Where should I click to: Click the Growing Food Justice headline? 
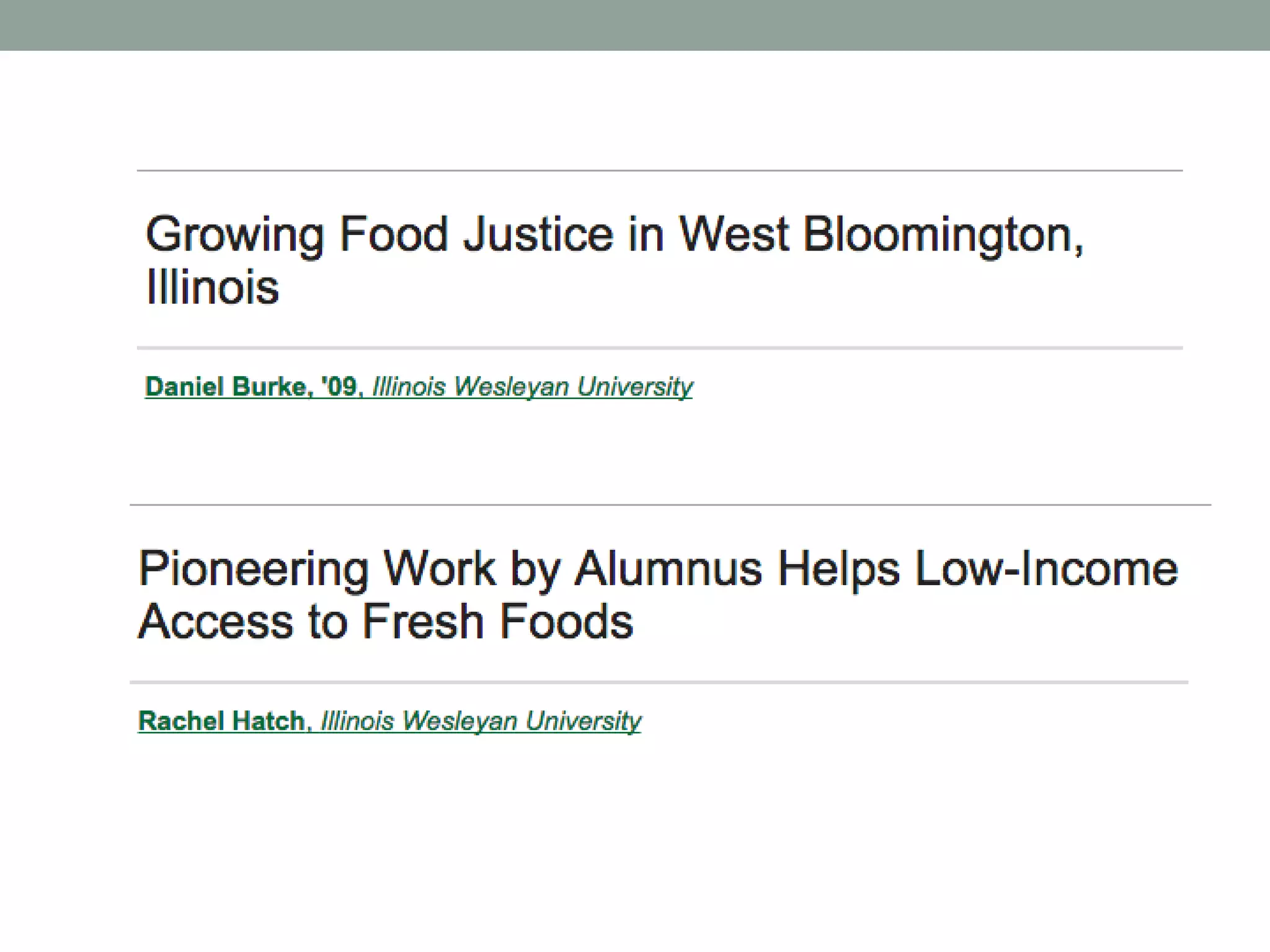pyautogui.click(x=615, y=260)
